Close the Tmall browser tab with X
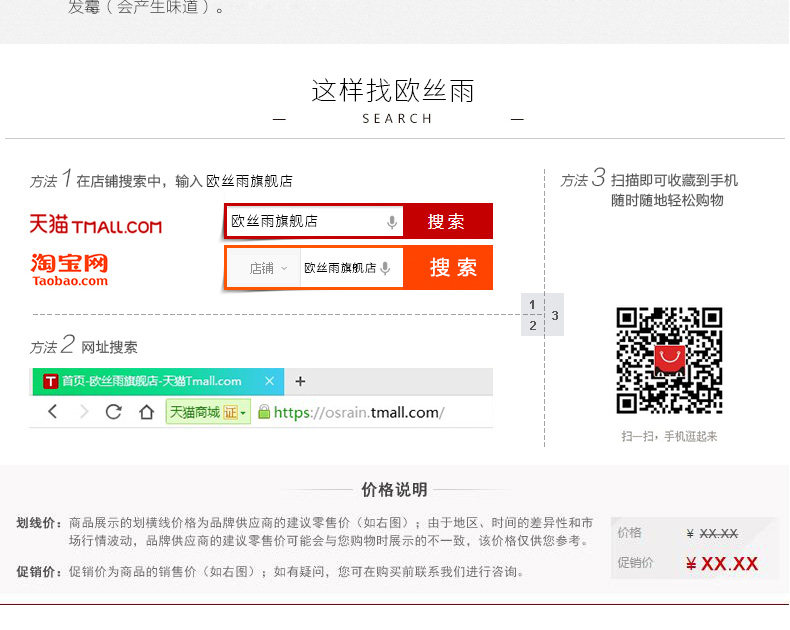 pos(270,381)
